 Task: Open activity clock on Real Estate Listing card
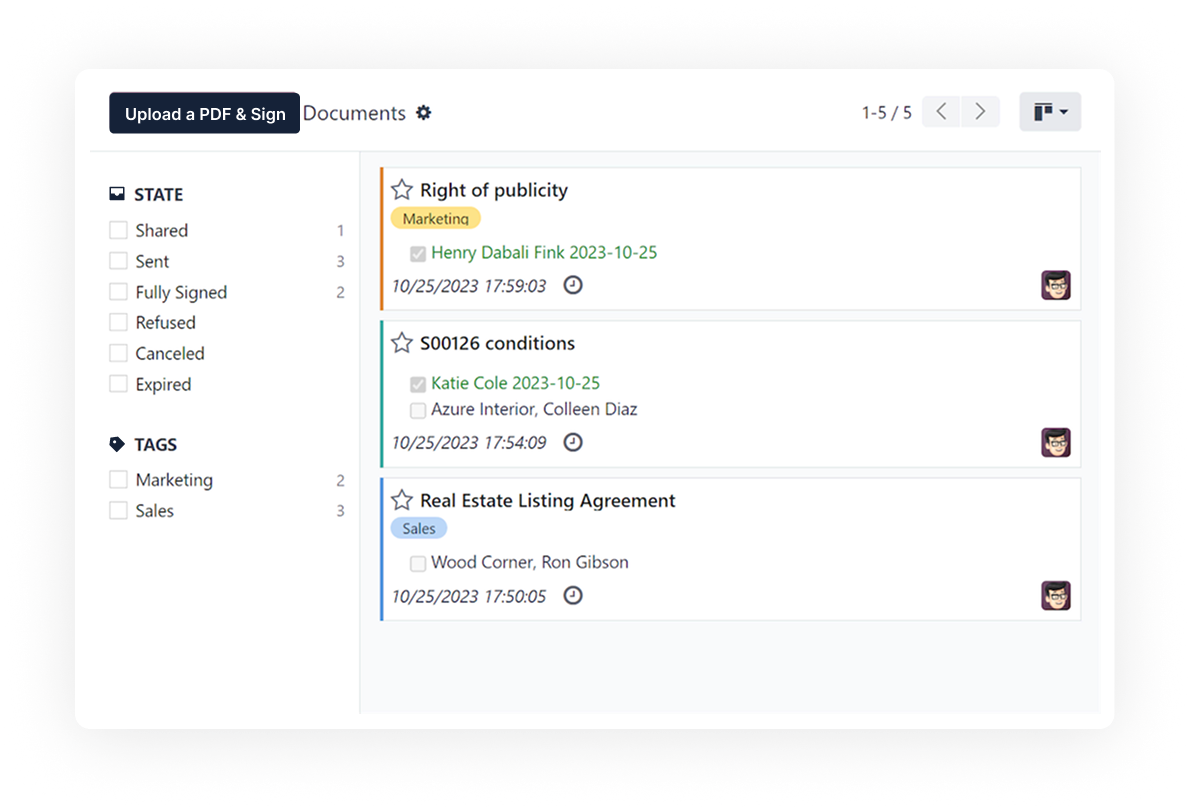[x=573, y=596]
